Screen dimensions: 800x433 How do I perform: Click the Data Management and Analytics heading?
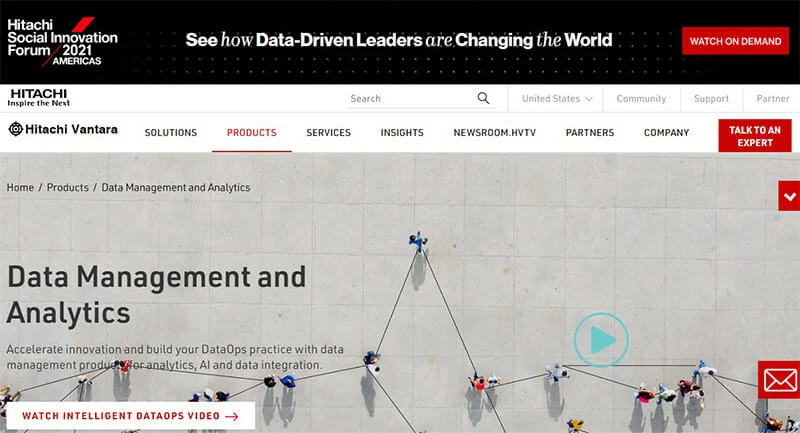(x=156, y=295)
